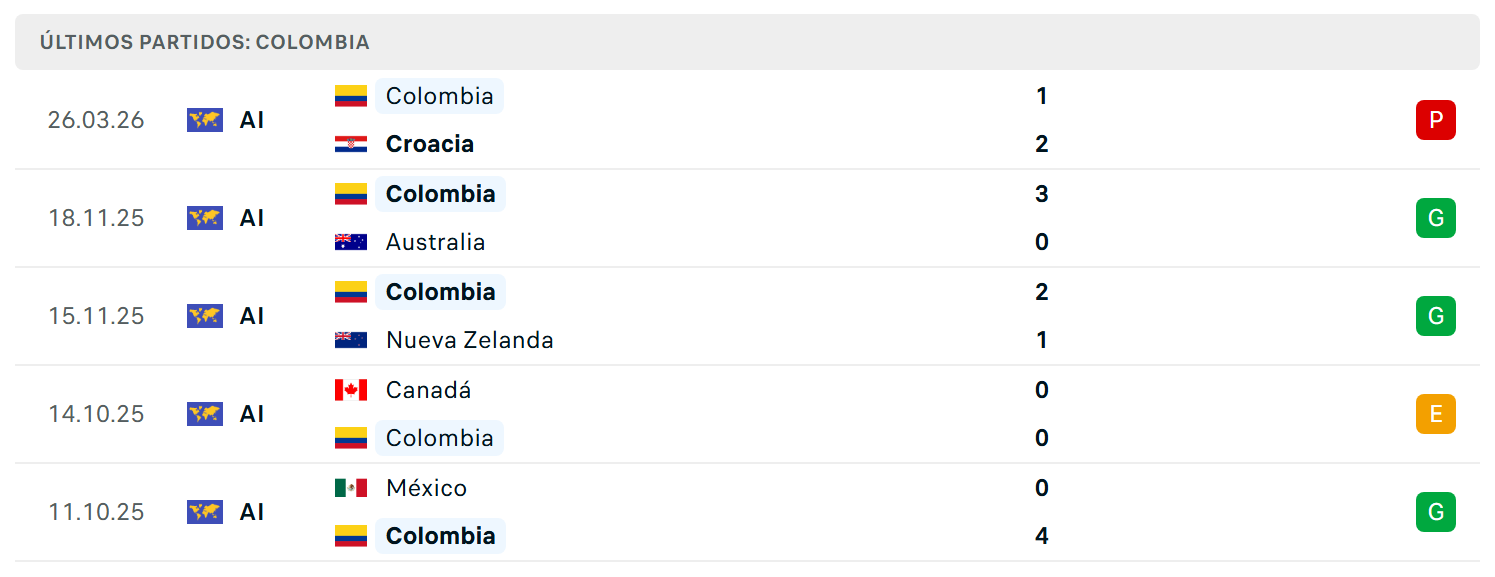Open the Nueva Zelanda team link
This screenshot has height=577, width=1495.
[470, 340]
